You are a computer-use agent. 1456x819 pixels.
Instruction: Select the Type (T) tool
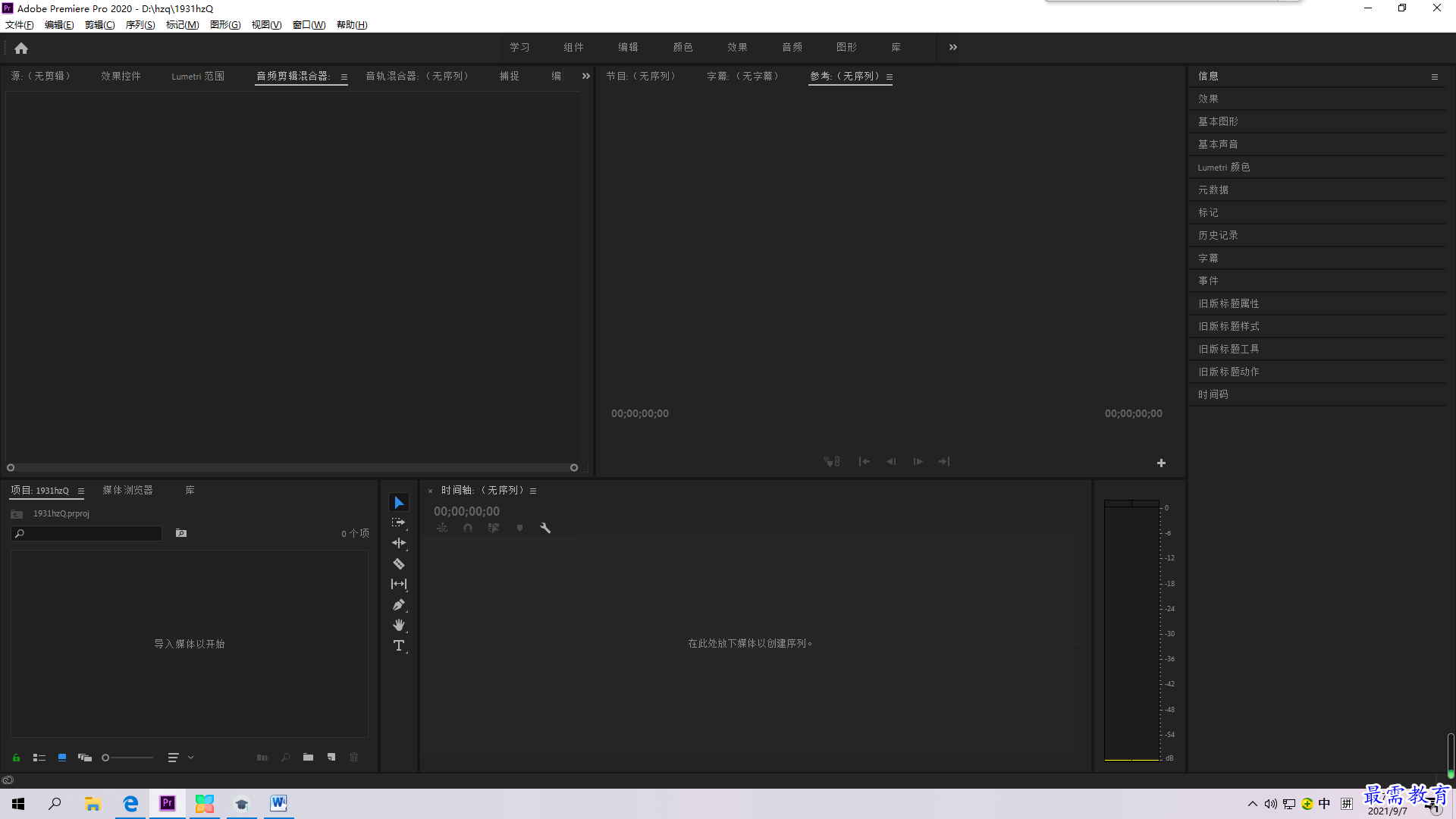399,646
